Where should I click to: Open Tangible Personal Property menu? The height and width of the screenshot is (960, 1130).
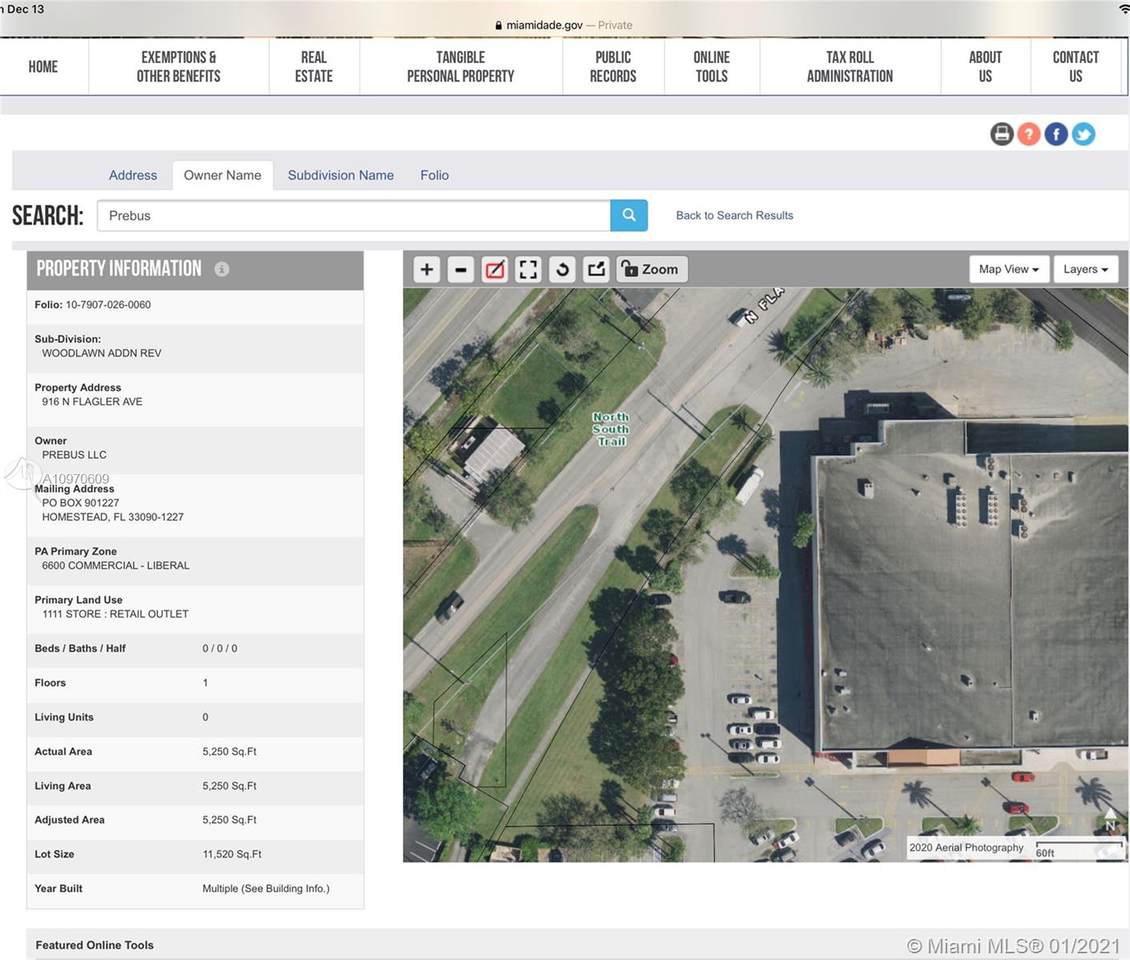pos(461,67)
